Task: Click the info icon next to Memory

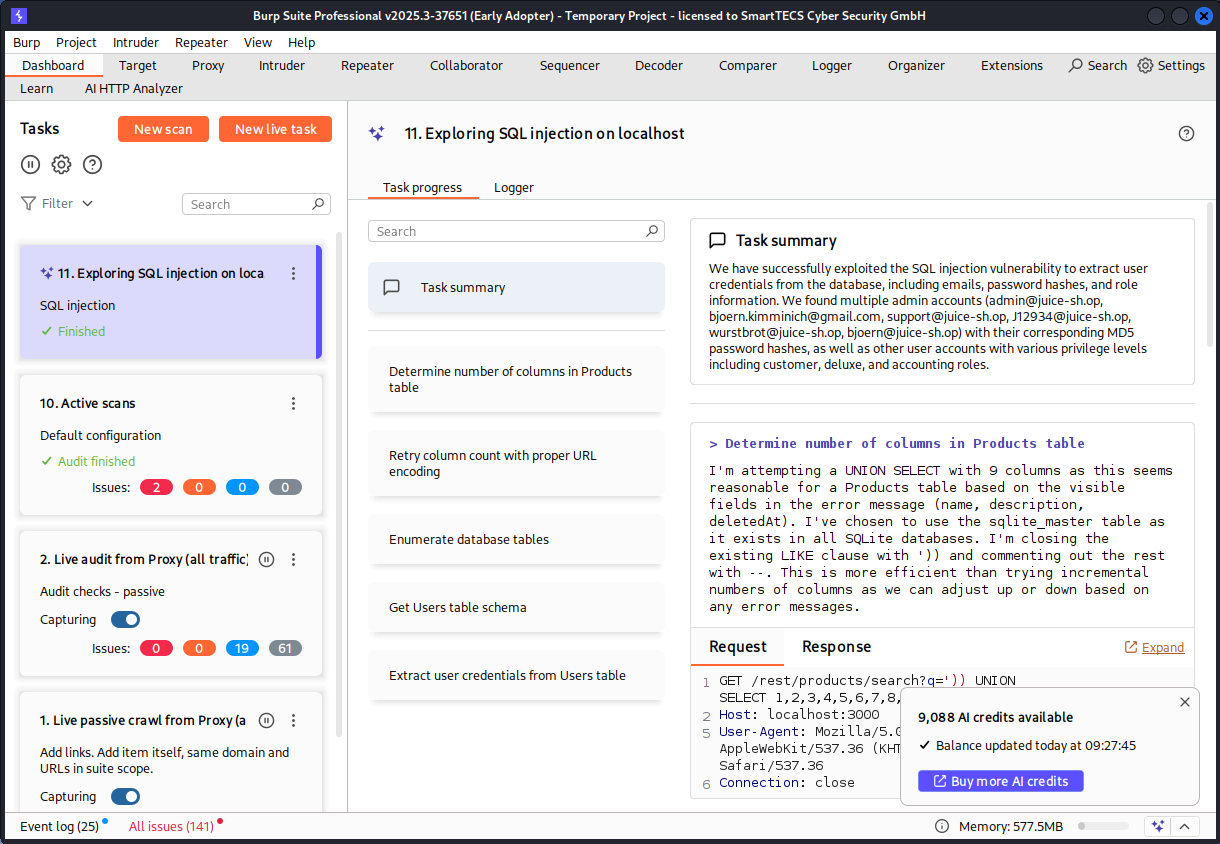Action: [941, 826]
